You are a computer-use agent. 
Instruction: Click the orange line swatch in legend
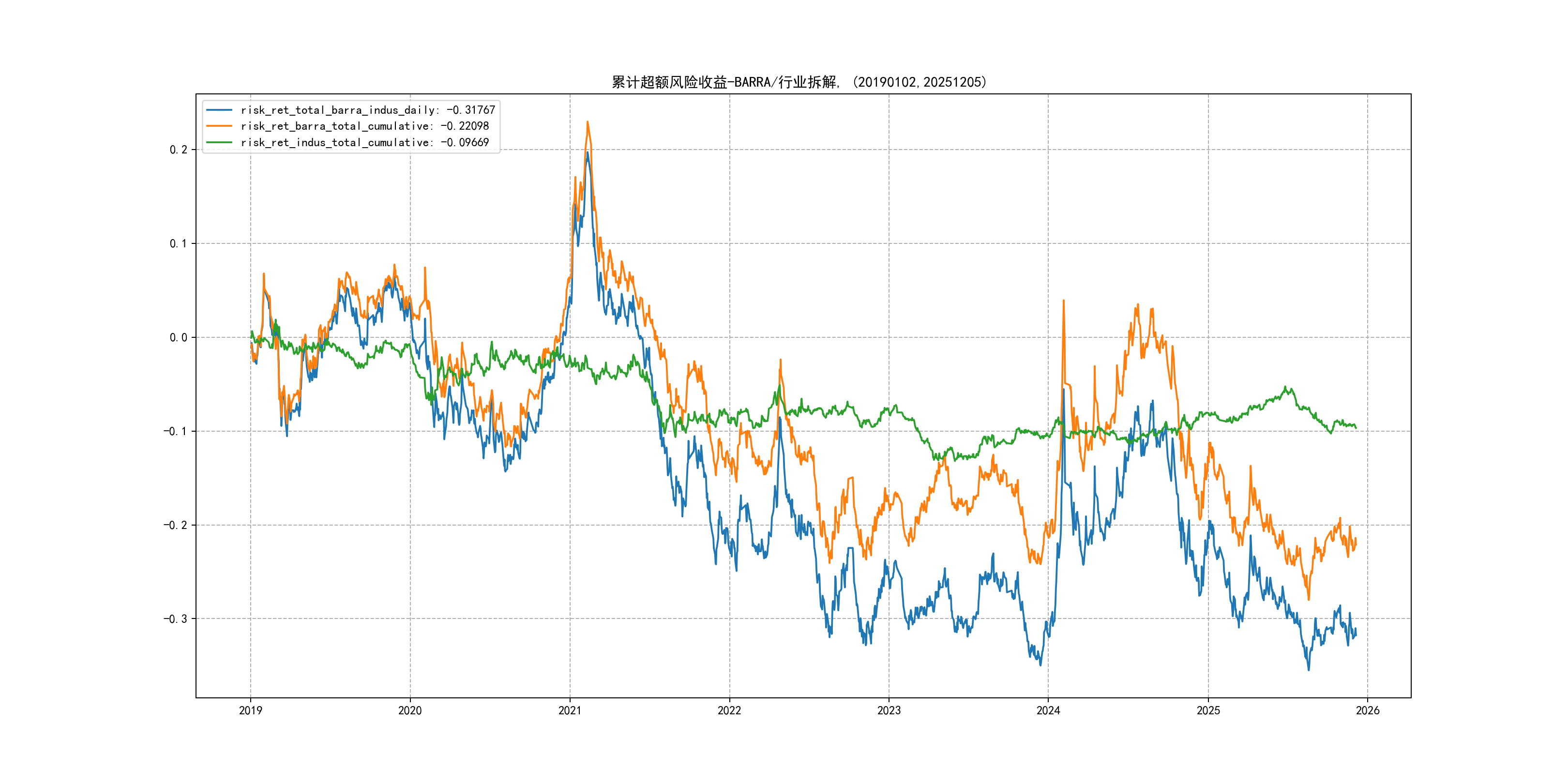click(219, 126)
